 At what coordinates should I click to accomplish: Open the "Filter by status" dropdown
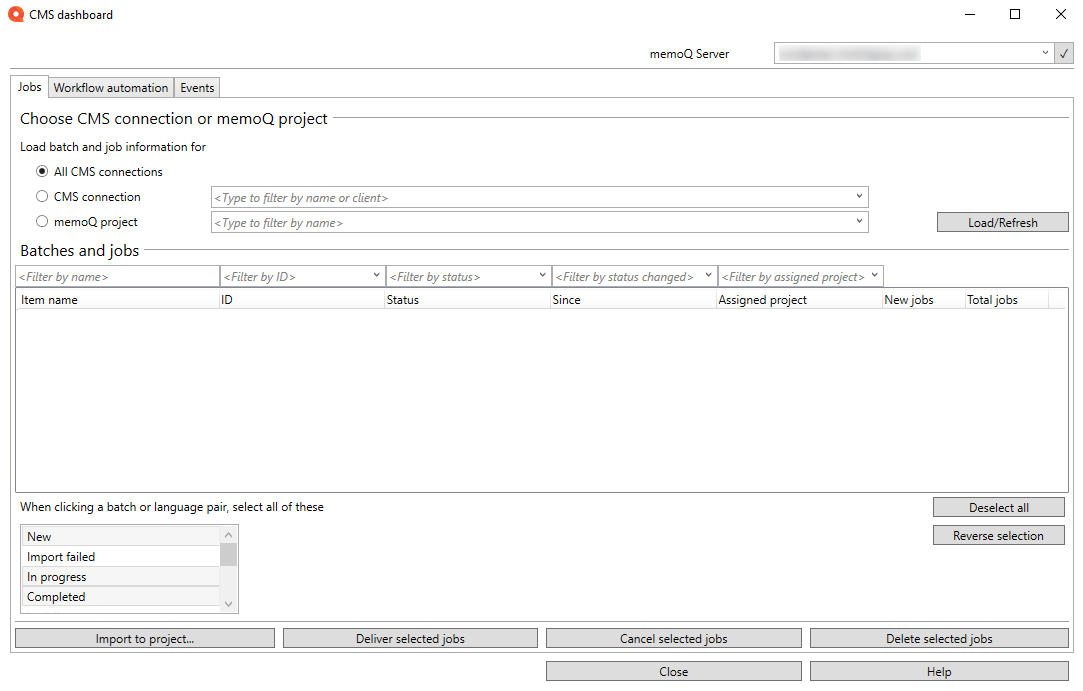click(x=542, y=275)
